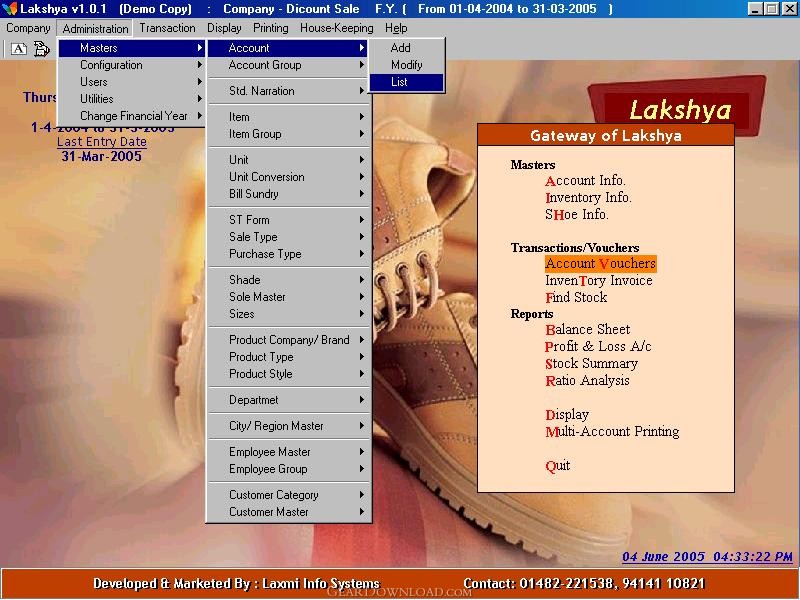Choose Product Type from Masters menu
The width and height of the screenshot is (800, 600).
(288, 357)
